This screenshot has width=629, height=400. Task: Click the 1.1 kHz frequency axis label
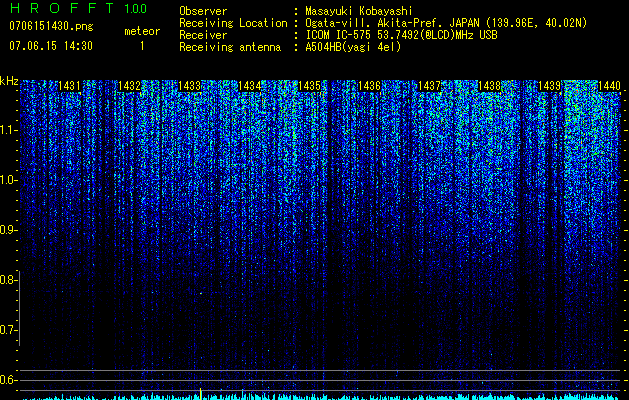[8, 130]
